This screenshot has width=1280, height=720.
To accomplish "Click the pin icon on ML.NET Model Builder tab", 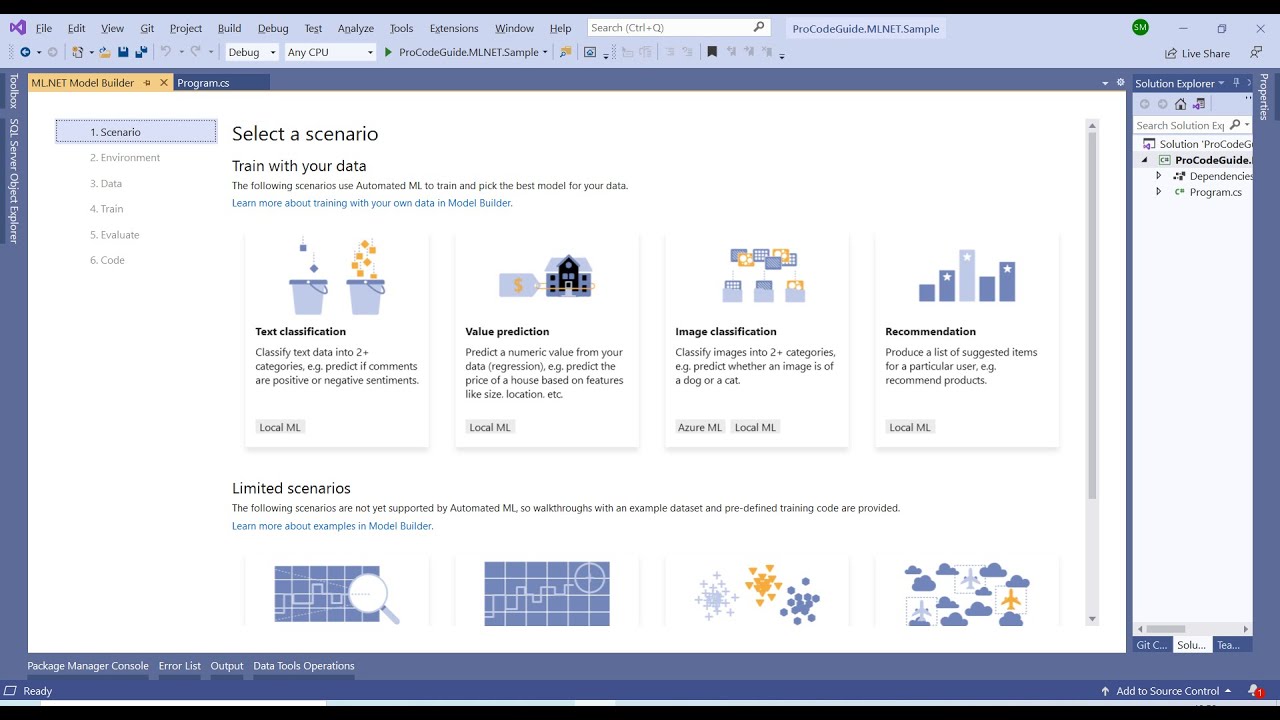I will pyautogui.click(x=147, y=83).
